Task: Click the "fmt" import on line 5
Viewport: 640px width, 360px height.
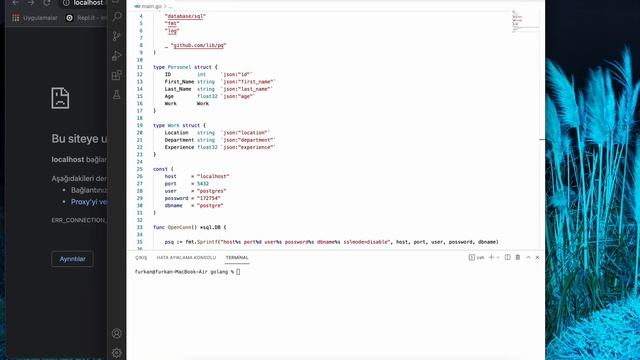Action: [172, 23]
